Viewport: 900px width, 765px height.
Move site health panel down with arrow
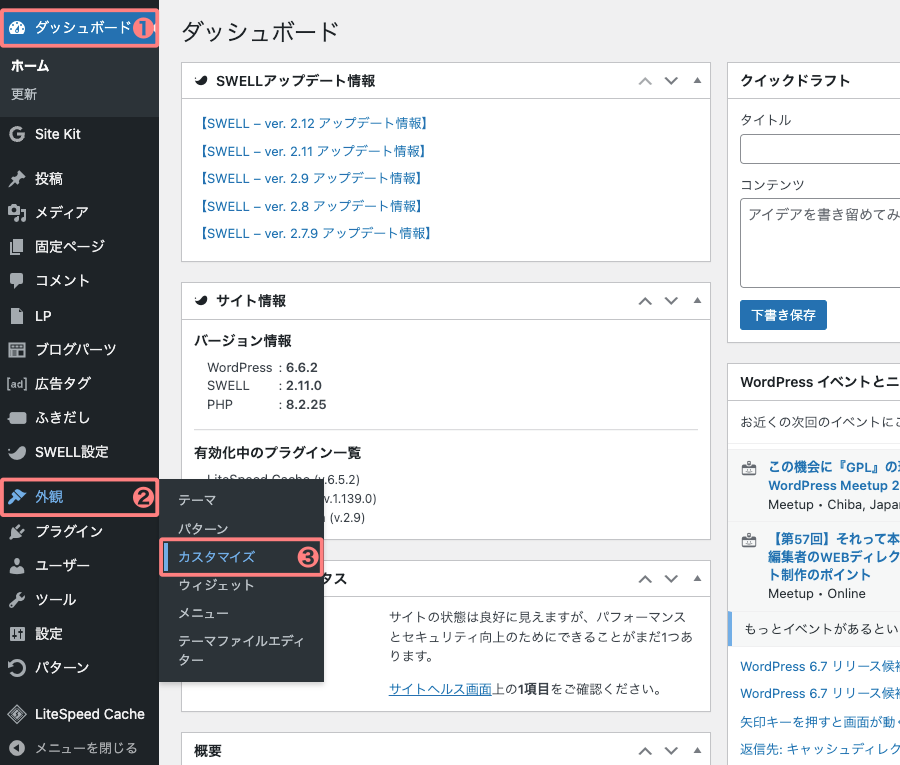click(671, 578)
